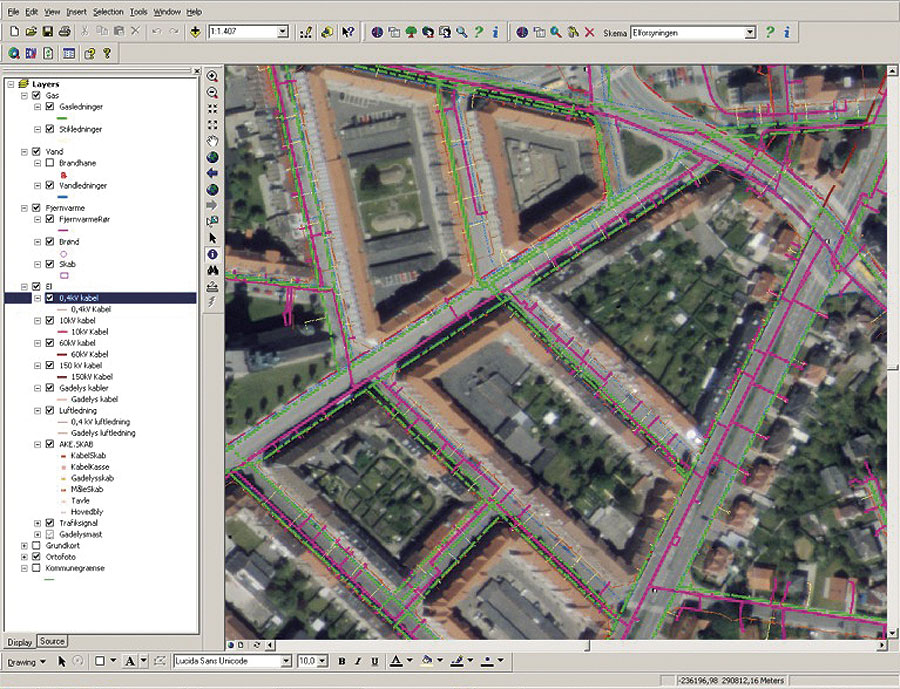Expand the Grundkort layer group
The width and height of the screenshot is (900, 689).
[x=24, y=546]
